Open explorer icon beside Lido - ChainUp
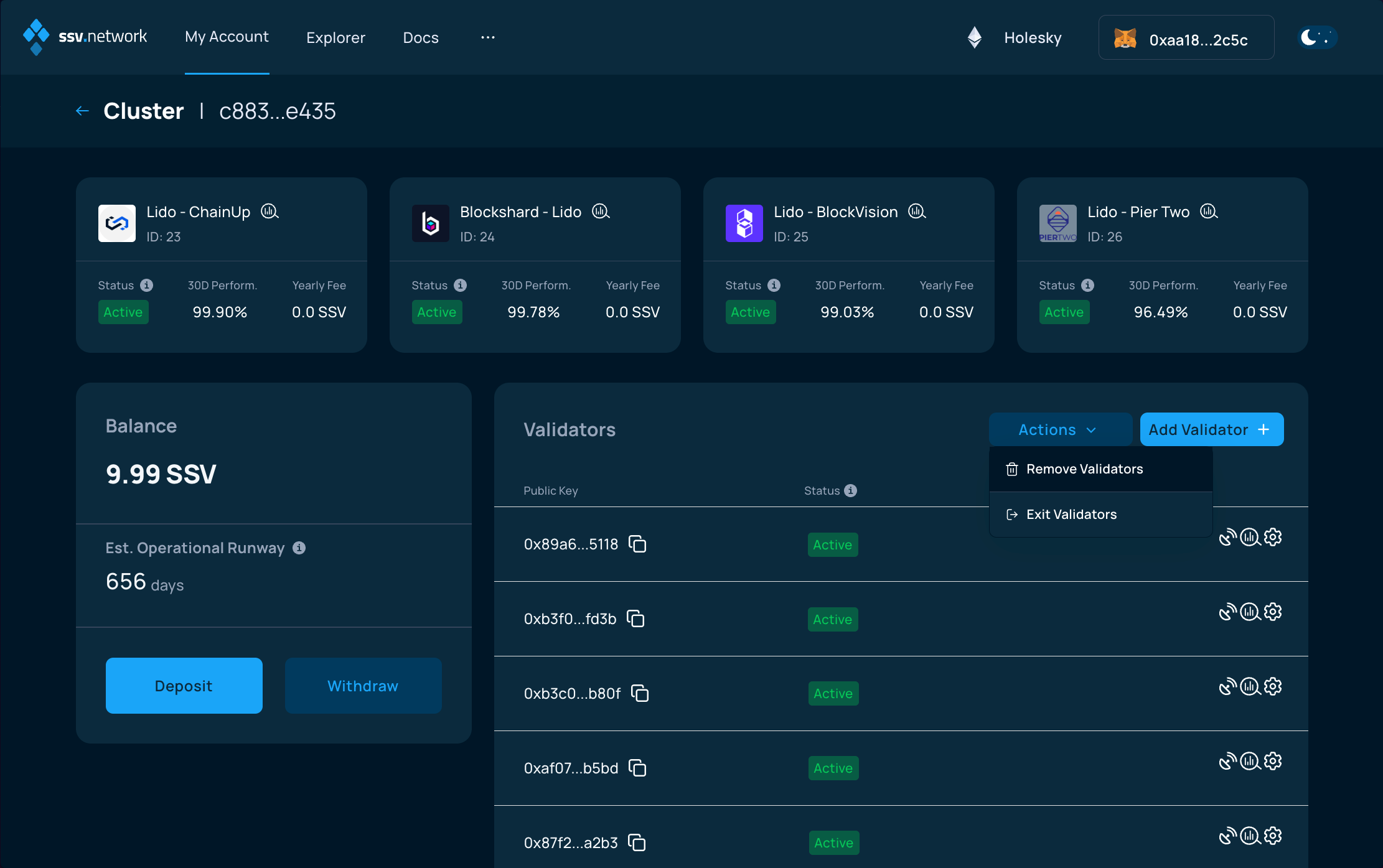Image resolution: width=1383 pixels, height=868 pixels. (270, 212)
